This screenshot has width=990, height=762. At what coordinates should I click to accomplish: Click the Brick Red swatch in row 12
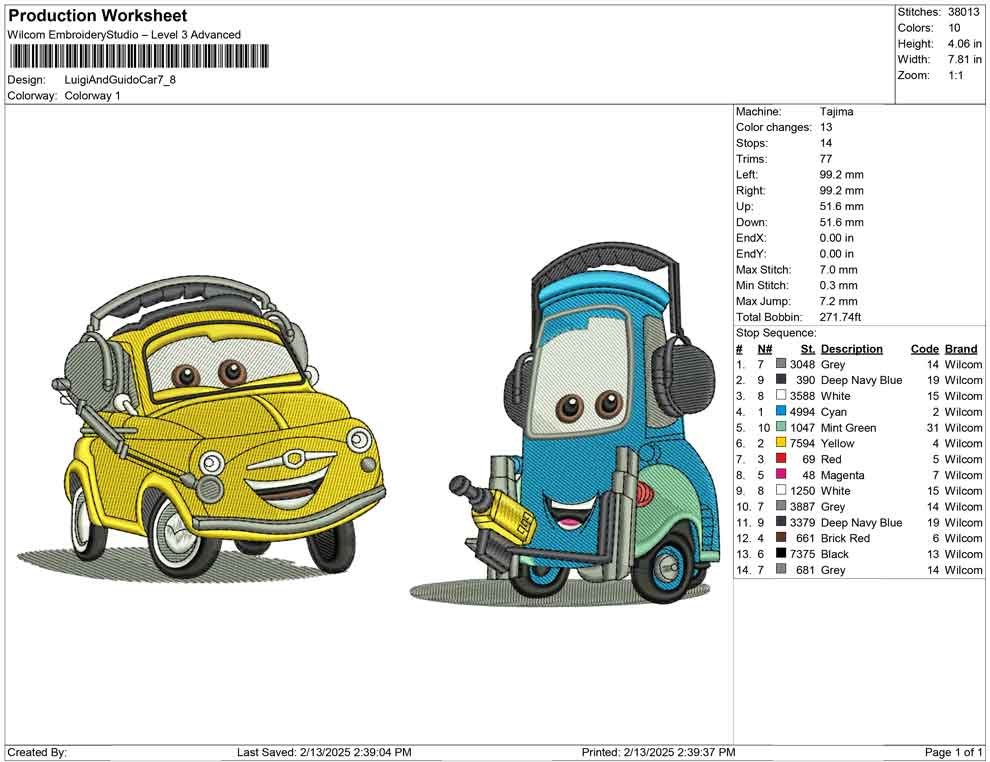pos(781,538)
